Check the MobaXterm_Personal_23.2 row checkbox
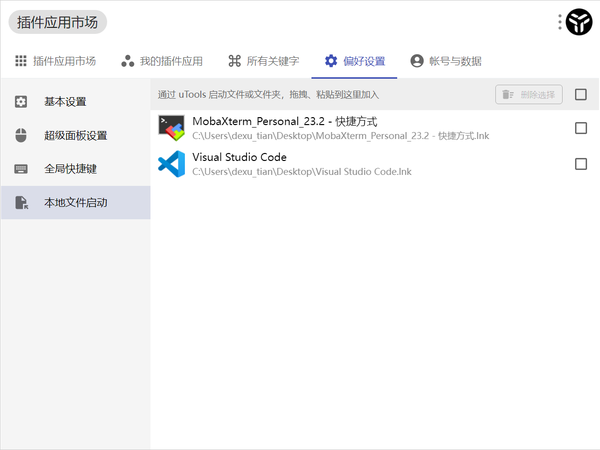This screenshot has width=600, height=450. (x=580, y=128)
